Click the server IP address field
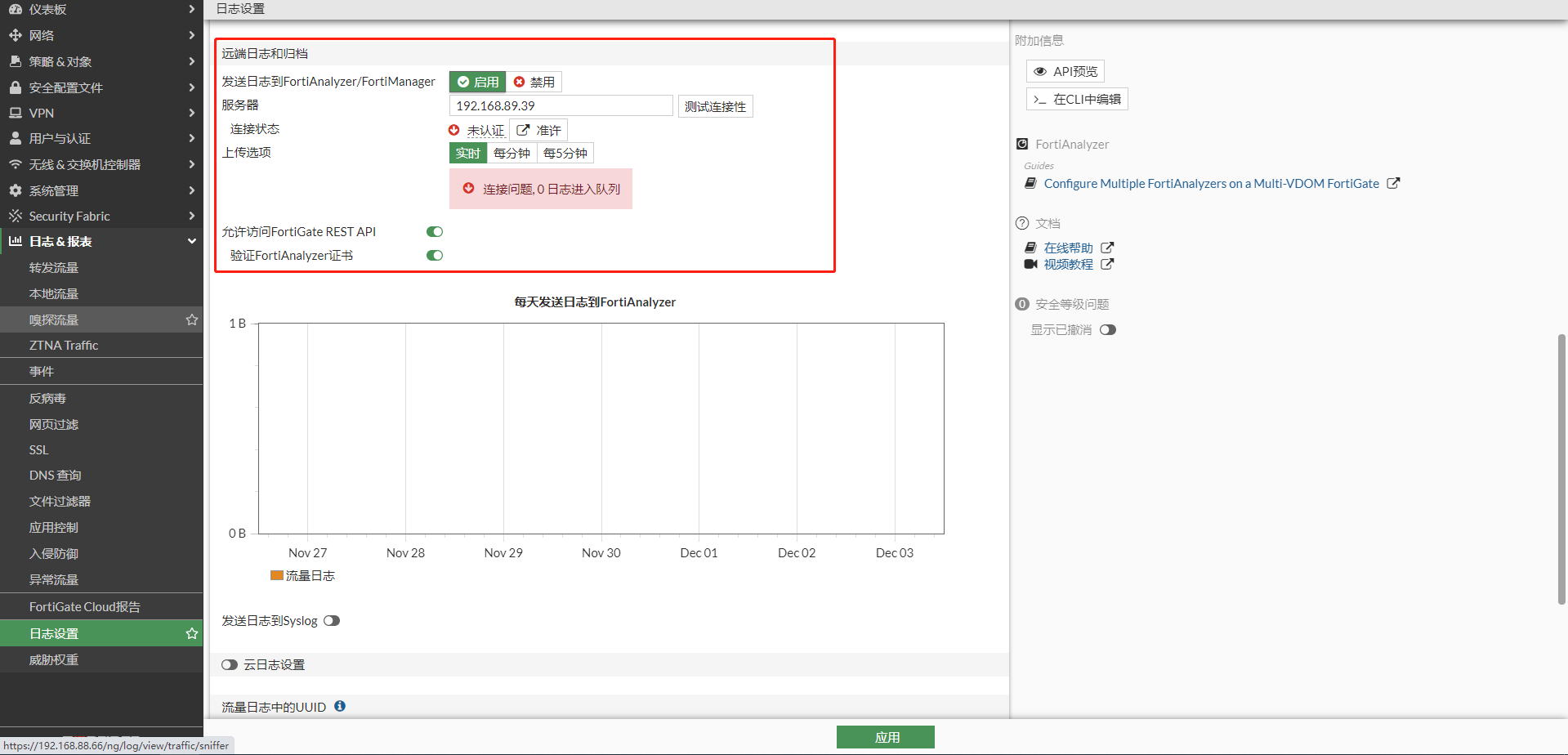This screenshot has height=755, width=1568. coord(561,106)
